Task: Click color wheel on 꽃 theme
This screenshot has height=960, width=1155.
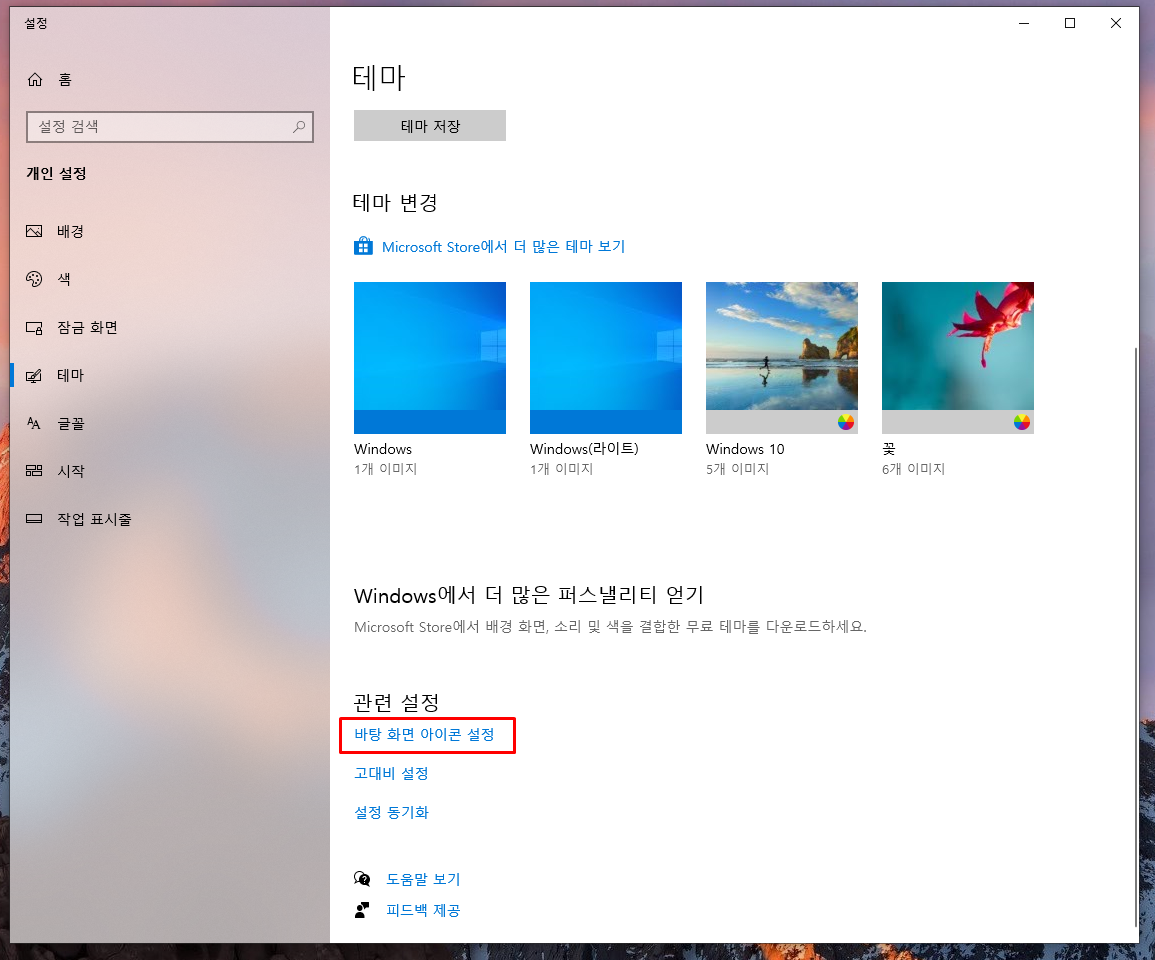Action: tap(1022, 422)
